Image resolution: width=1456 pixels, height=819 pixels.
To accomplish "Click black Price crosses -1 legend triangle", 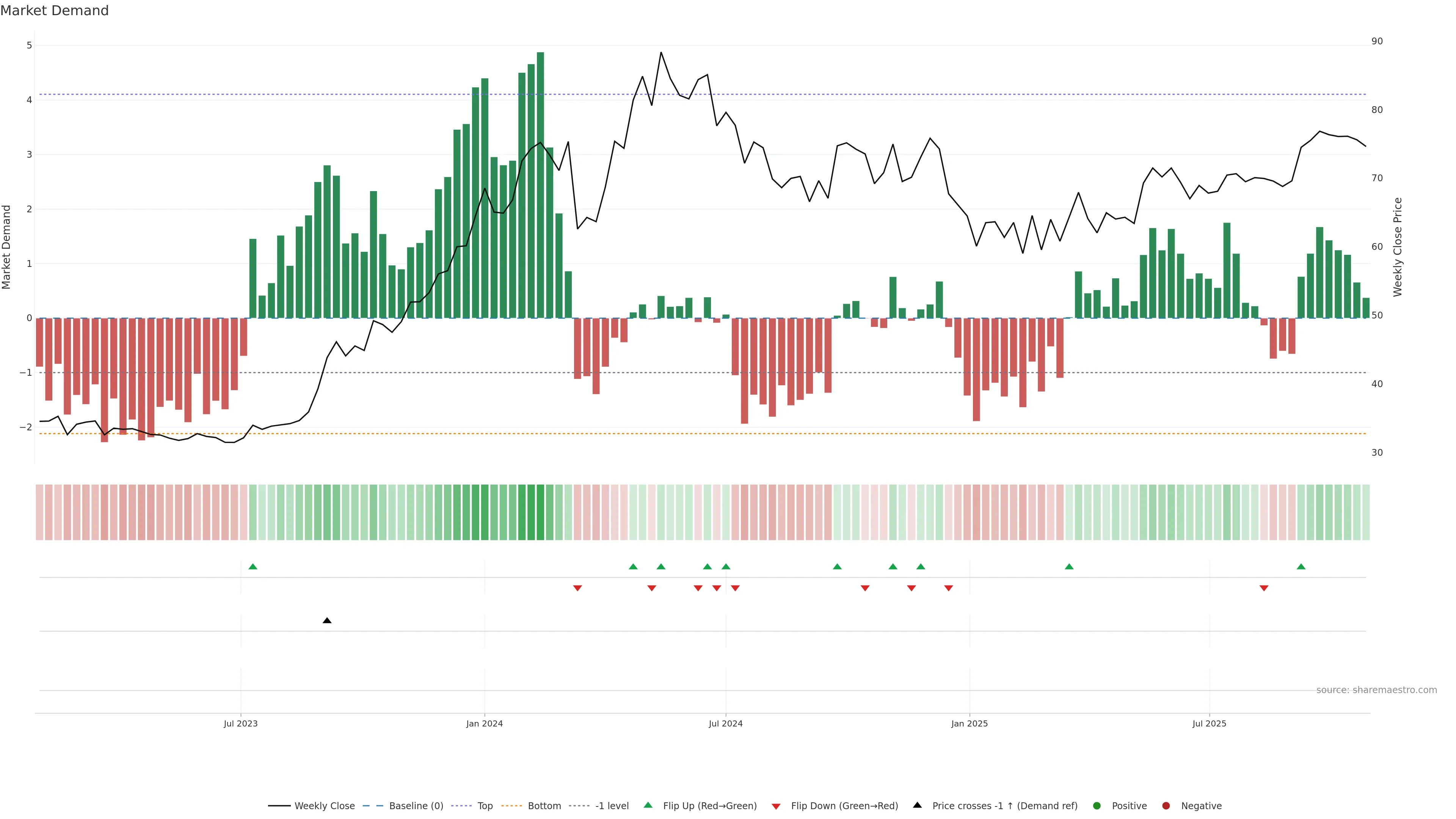I will click(x=917, y=805).
